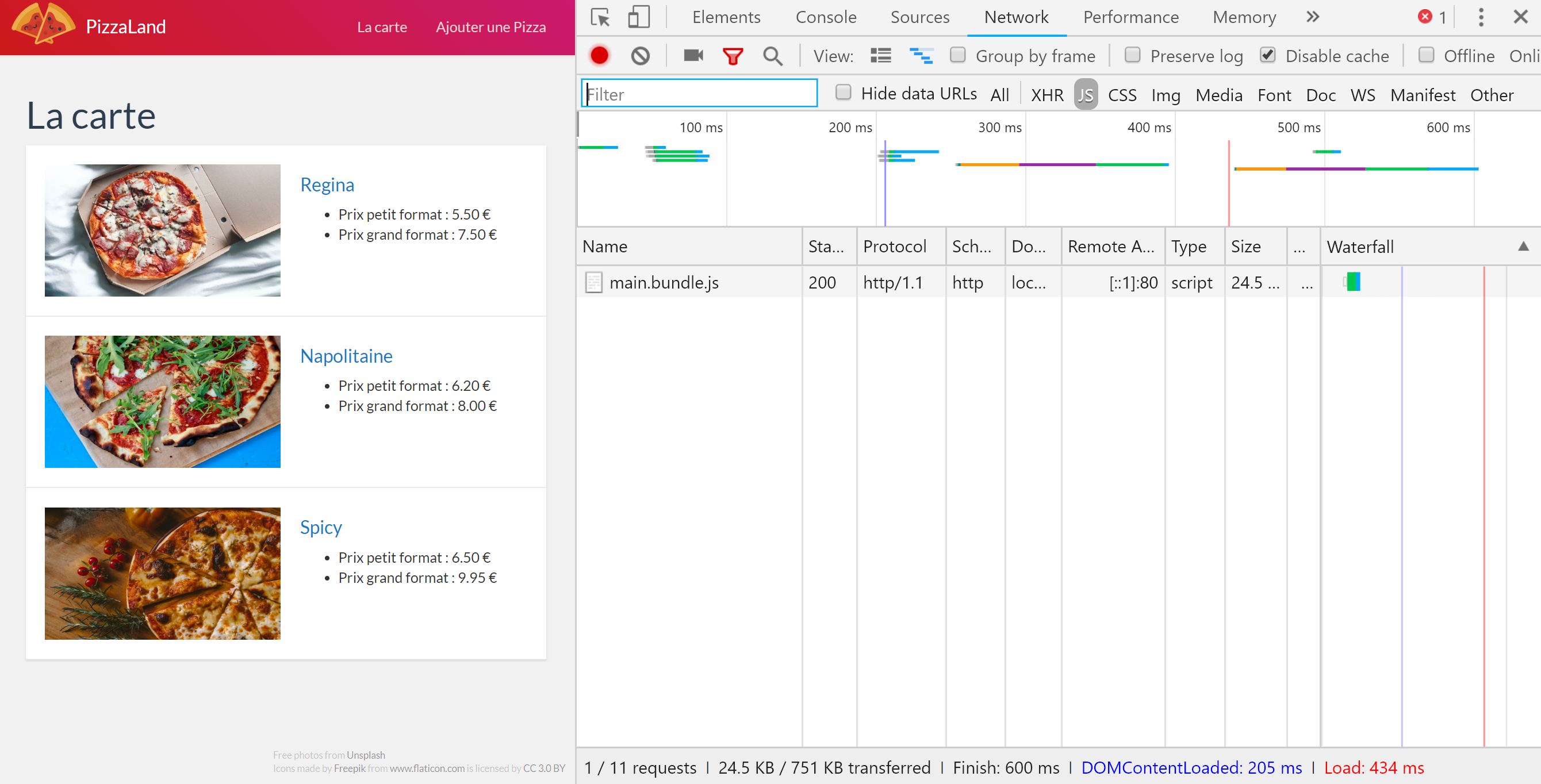This screenshot has height=784, width=1541.
Task: Click the main.bundle.js file icon
Action: coord(593,282)
